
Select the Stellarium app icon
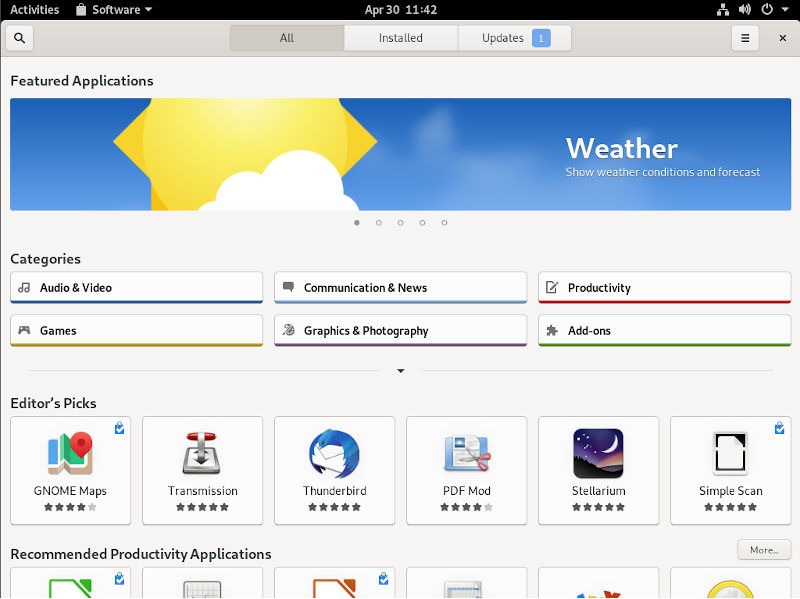[598, 470]
